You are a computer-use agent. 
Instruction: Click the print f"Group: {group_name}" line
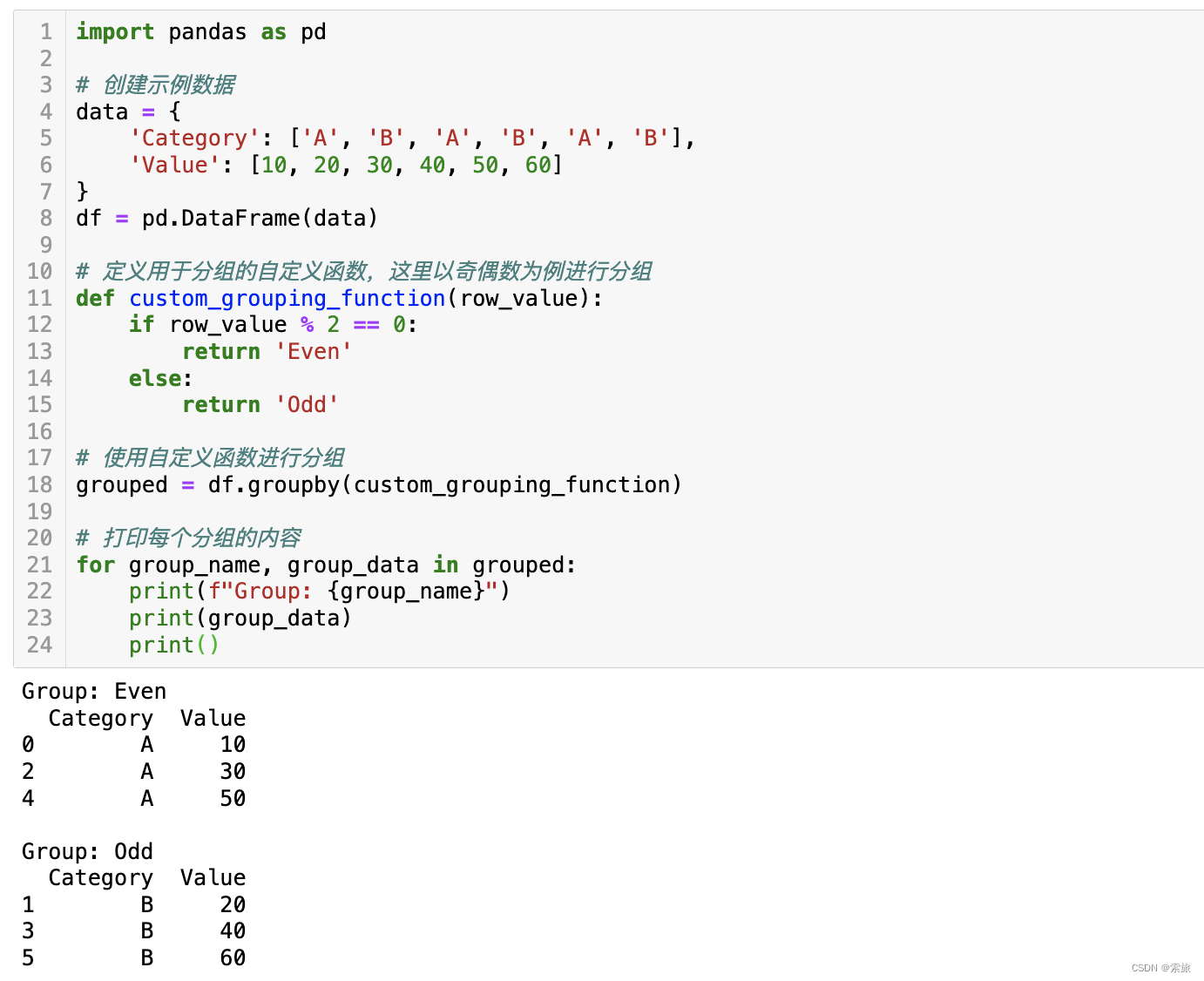(x=320, y=592)
